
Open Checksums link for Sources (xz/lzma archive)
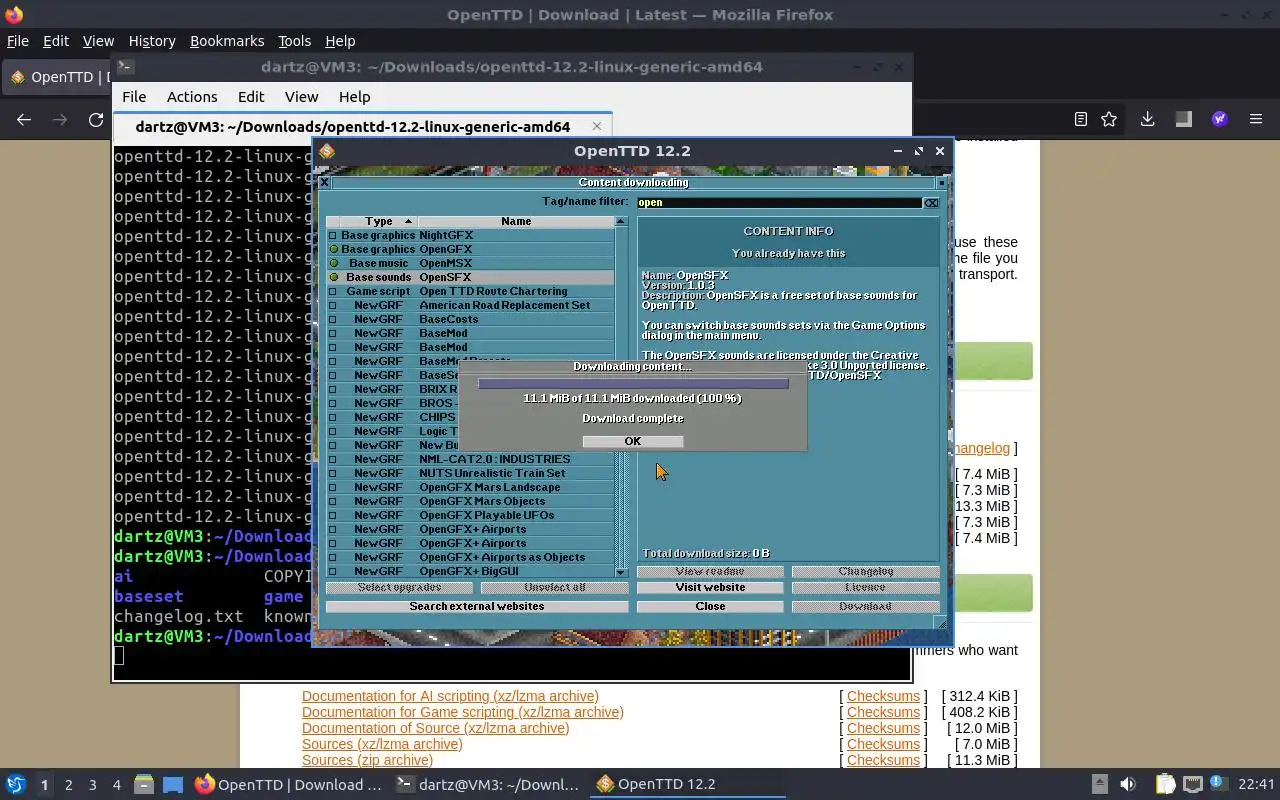coord(883,744)
